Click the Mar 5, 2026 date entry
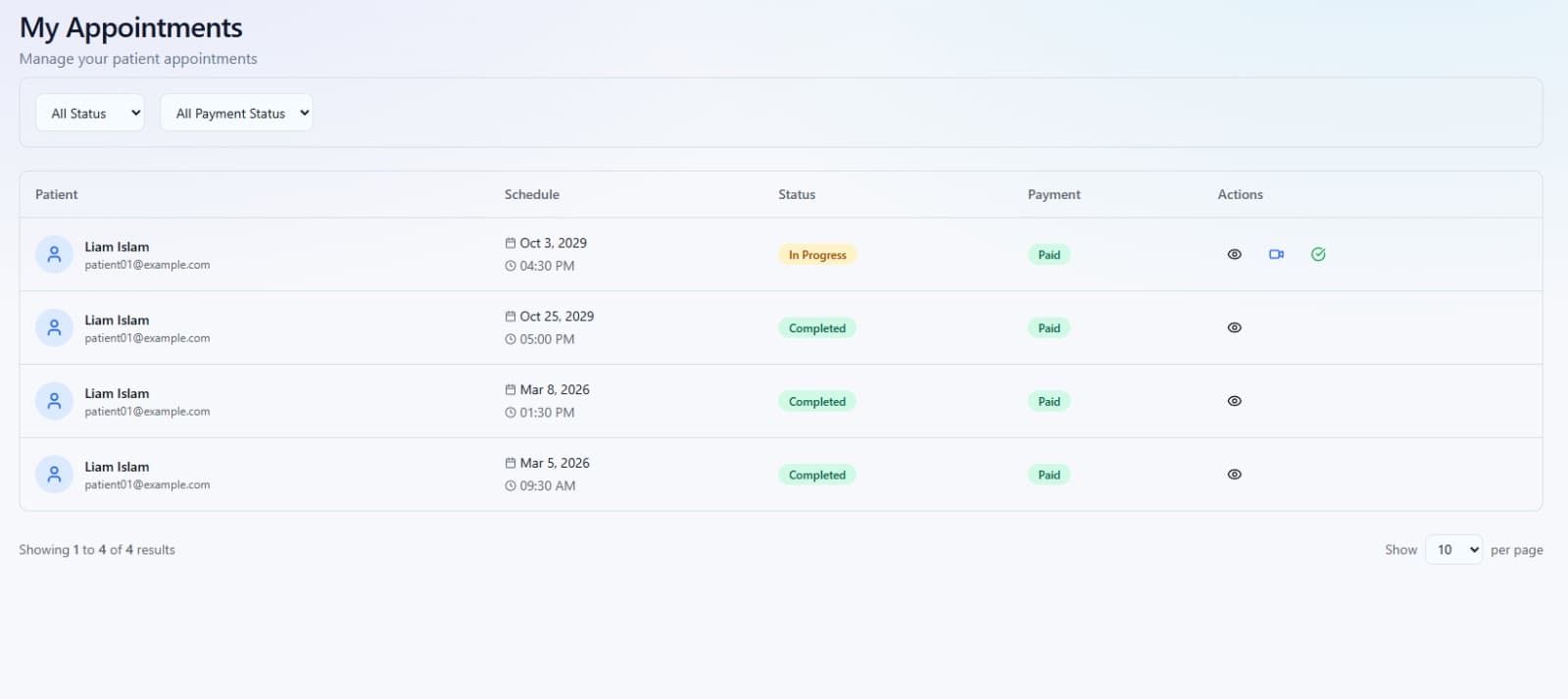This screenshot has height=699, width=1568. tap(554, 463)
